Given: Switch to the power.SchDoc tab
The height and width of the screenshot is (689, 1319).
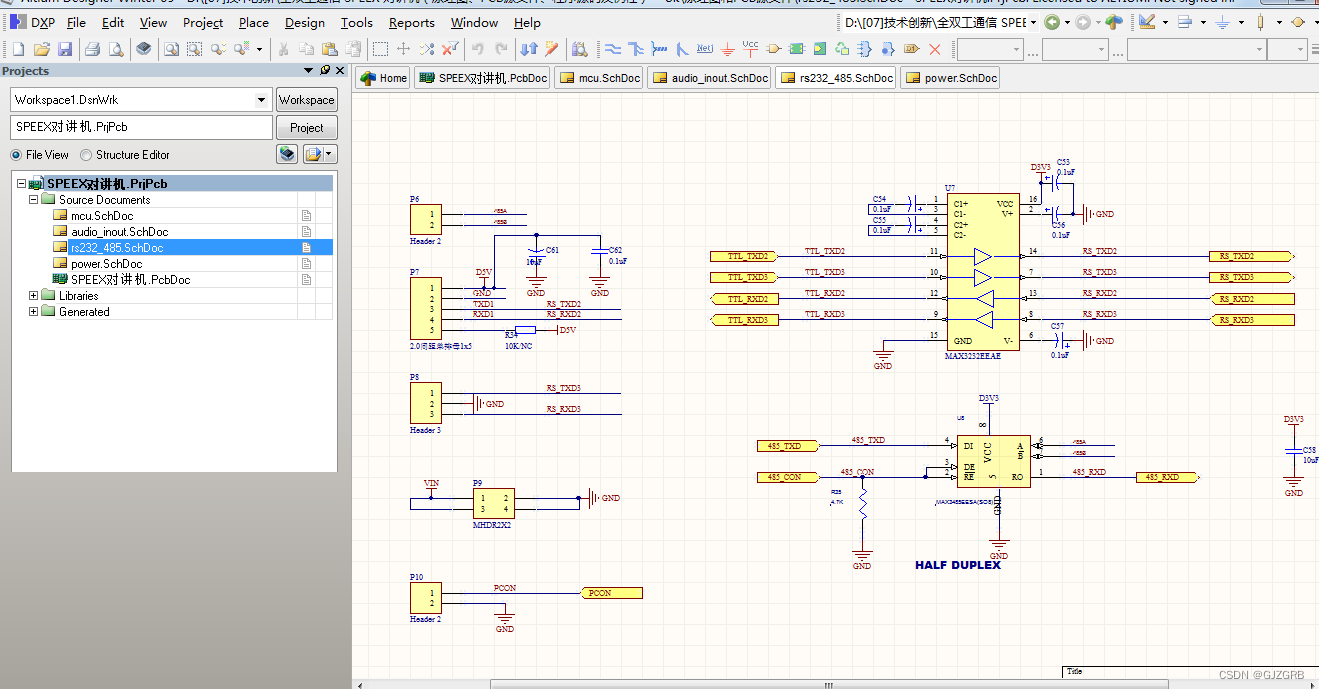Looking at the screenshot, I should (951, 78).
